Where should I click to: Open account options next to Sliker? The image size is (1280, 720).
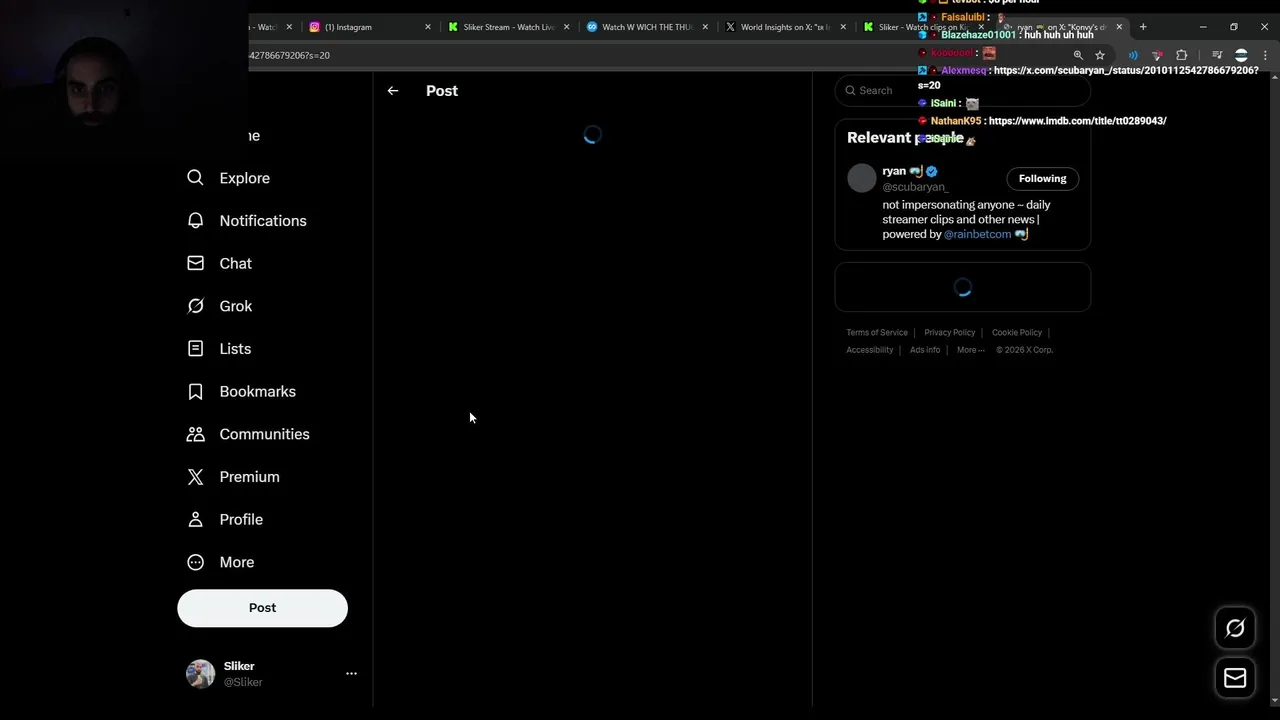tap(351, 674)
